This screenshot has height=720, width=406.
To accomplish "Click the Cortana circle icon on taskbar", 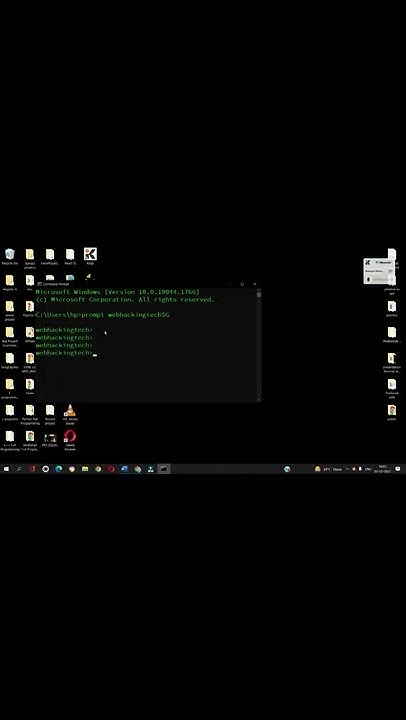I will click(45, 469).
